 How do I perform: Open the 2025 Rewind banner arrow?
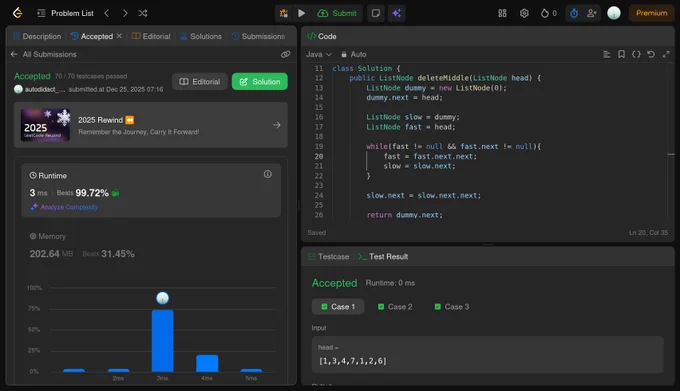[x=277, y=125]
